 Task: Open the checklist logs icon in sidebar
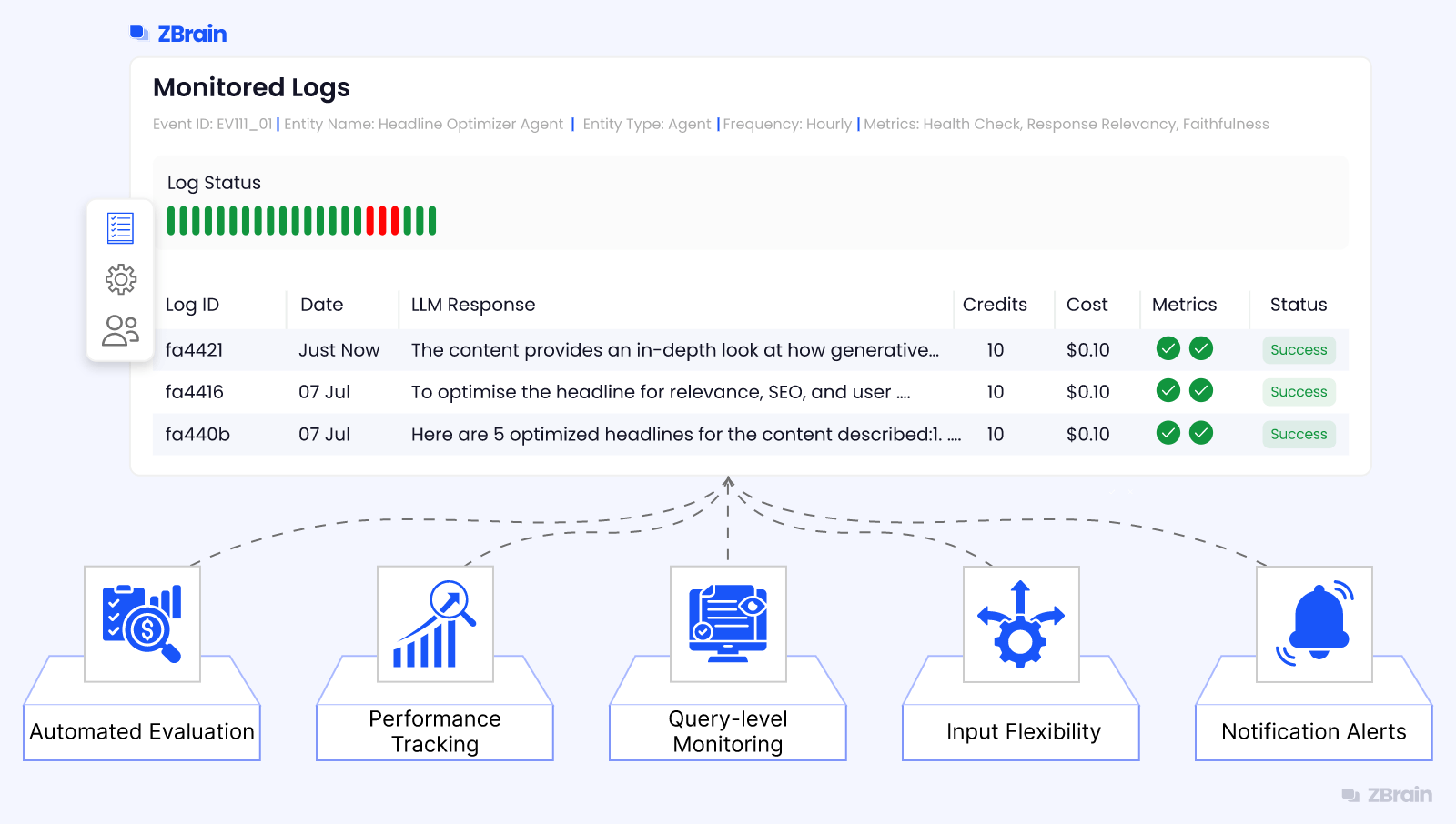pos(120,228)
